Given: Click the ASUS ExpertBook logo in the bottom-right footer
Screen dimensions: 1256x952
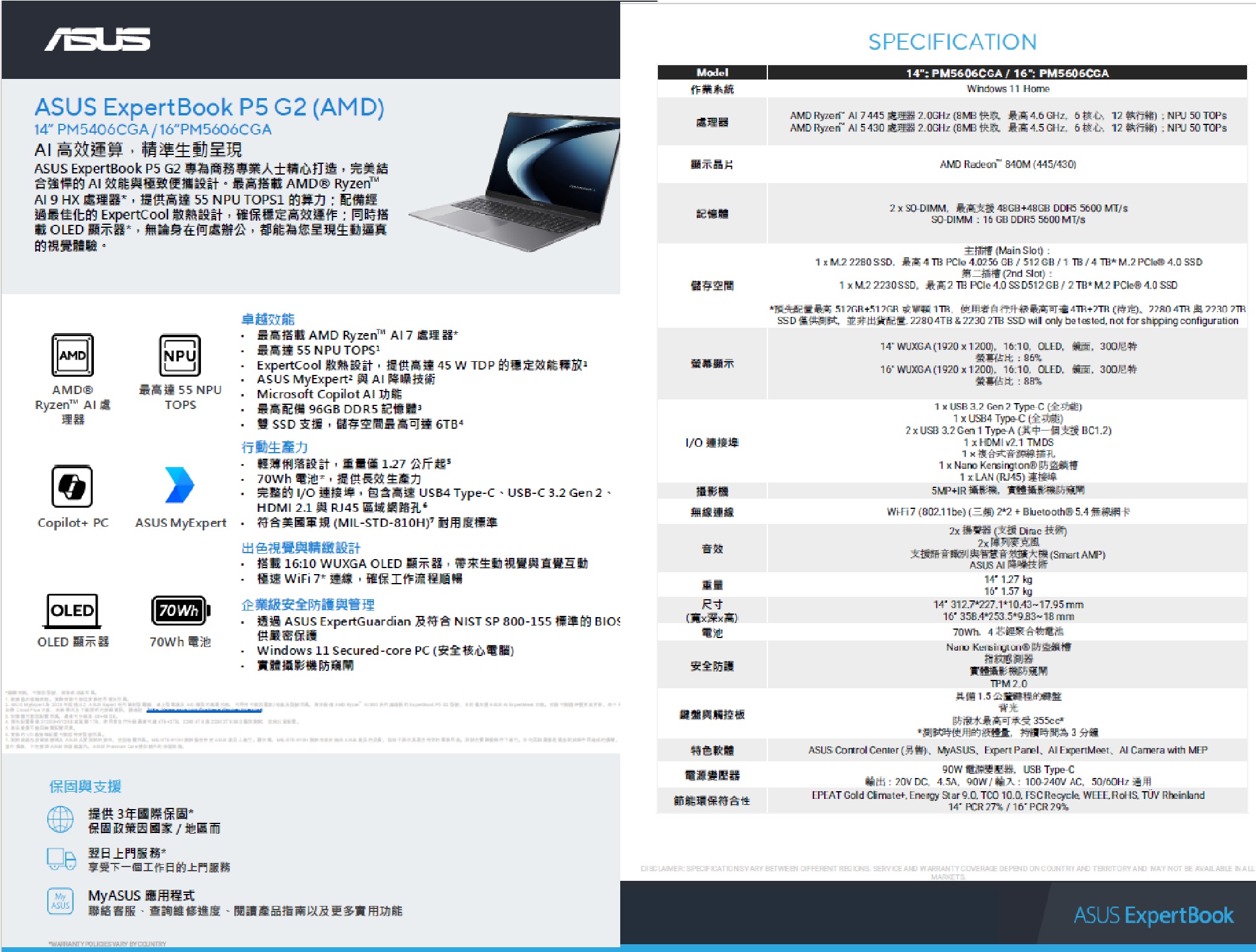Looking at the screenshot, I should tap(1153, 916).
